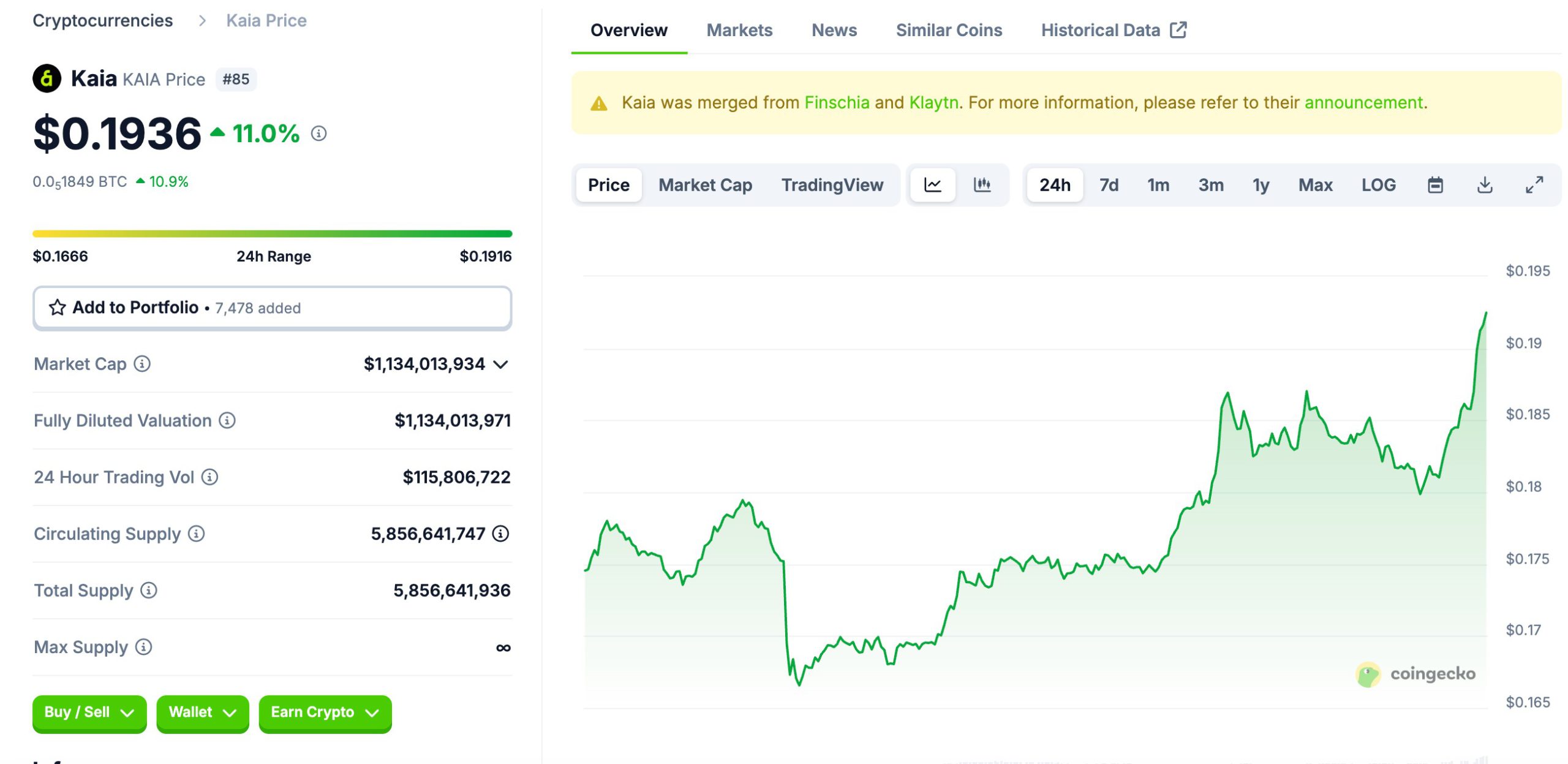Click the info icon by Circulating Supply value

point(500,534)
